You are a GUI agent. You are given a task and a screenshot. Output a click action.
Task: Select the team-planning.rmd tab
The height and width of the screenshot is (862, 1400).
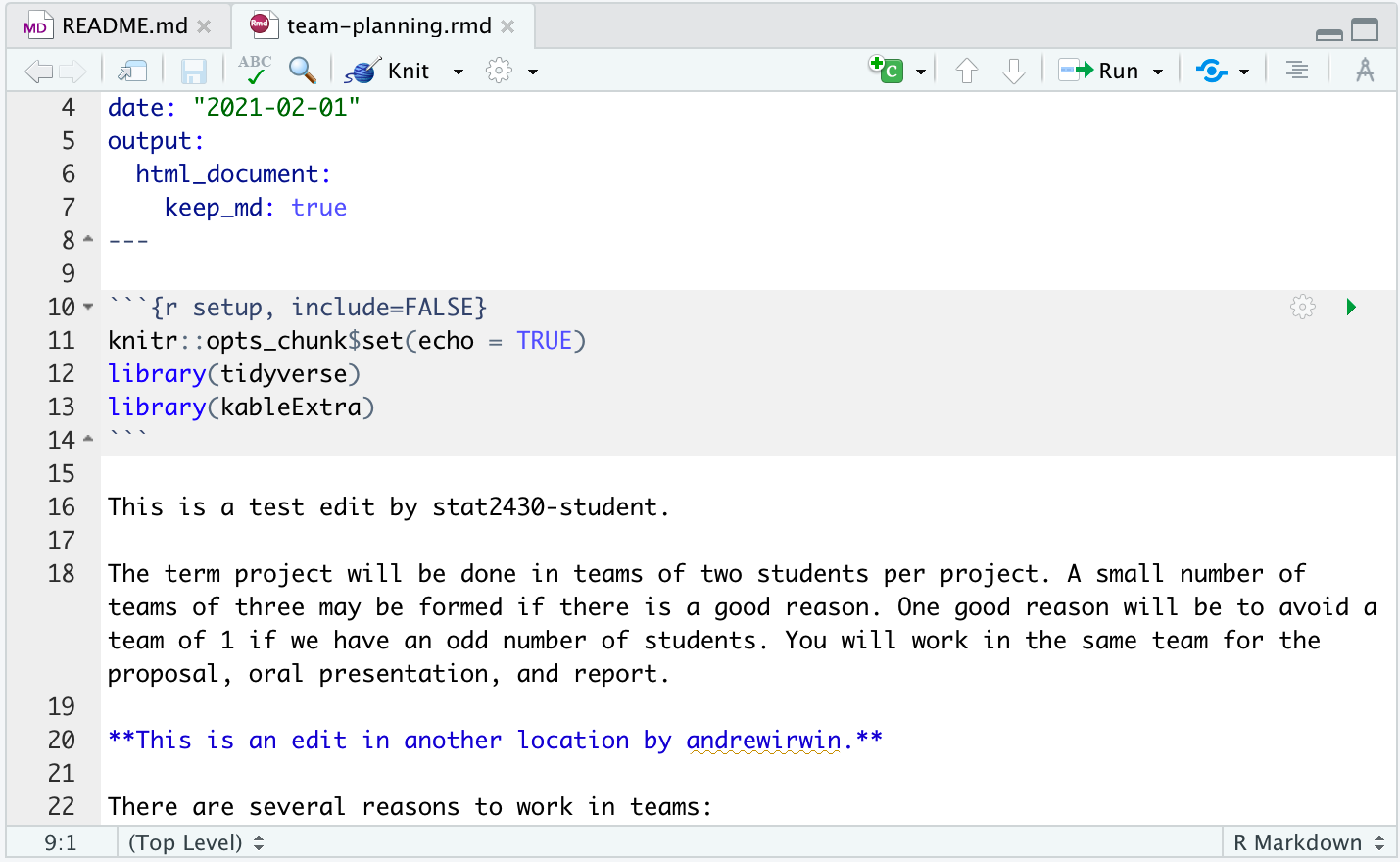(388, 26)
